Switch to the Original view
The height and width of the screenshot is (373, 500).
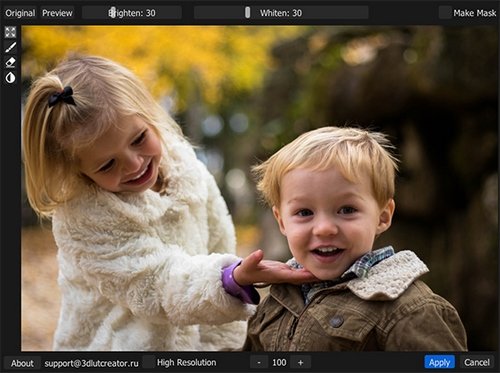pos(20,13)
